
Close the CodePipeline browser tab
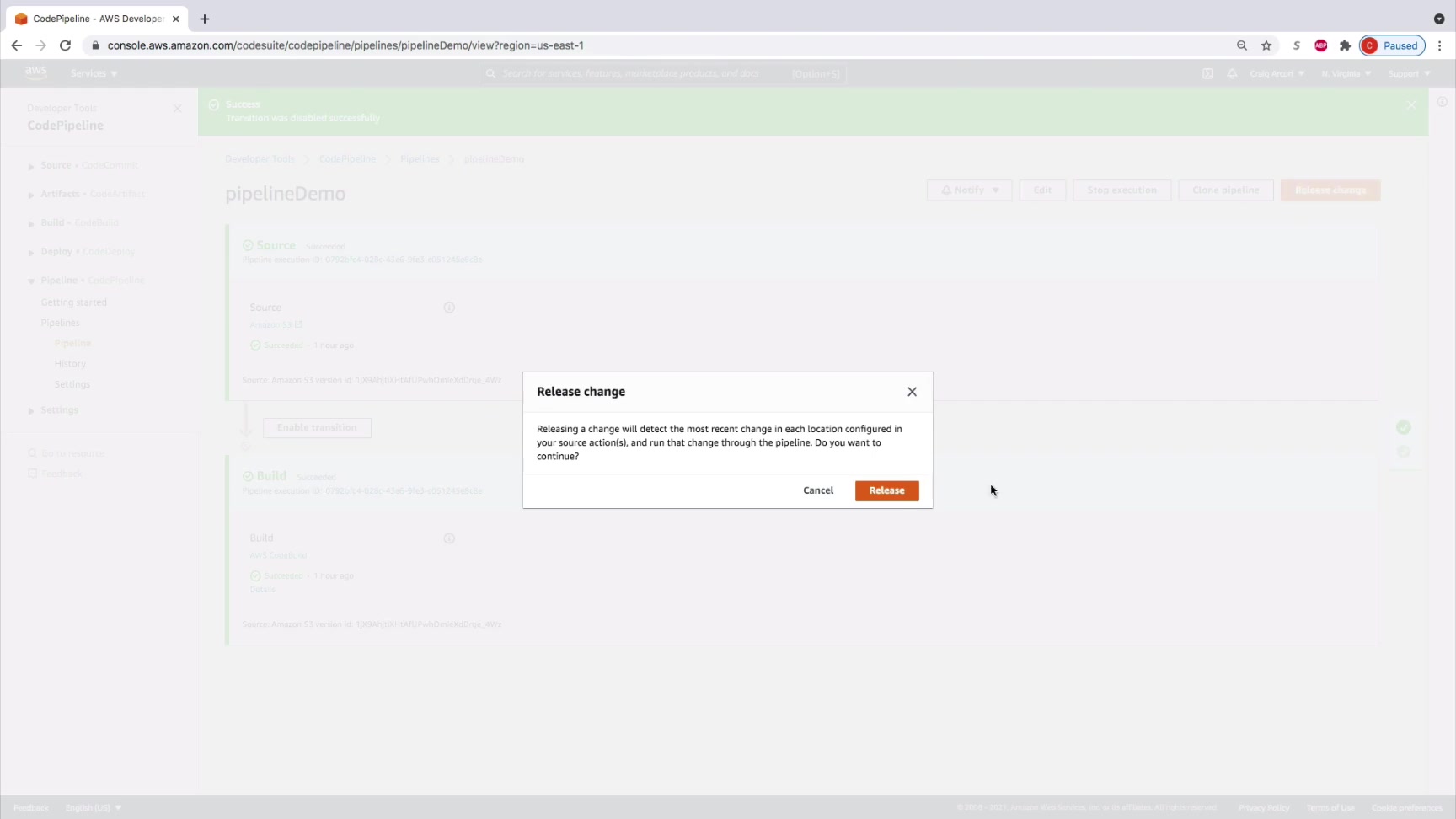click(x=176, y=19)
